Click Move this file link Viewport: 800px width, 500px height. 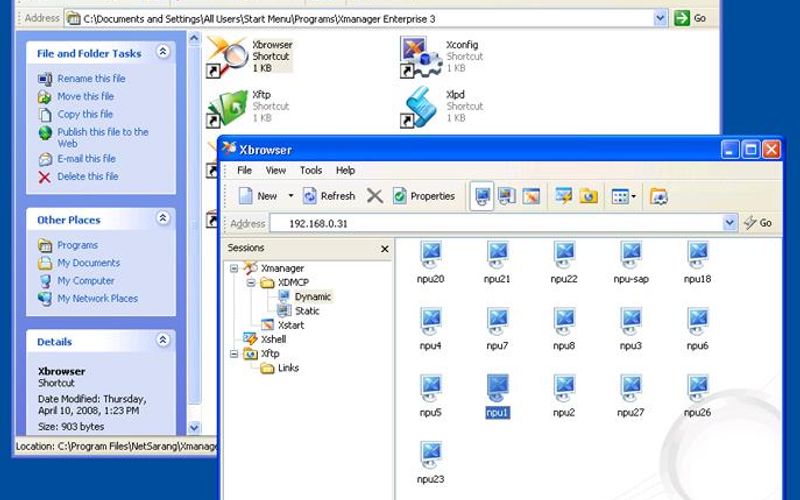coord(85,96)
